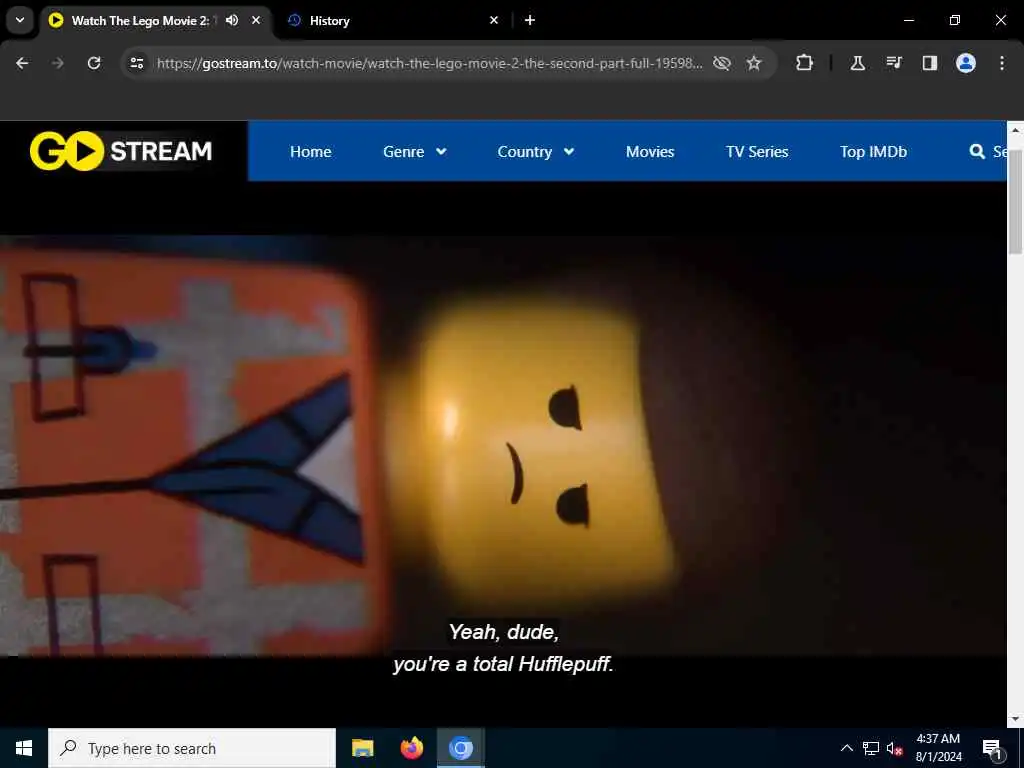The image size is (1024, 768).
Task: Restore down the Chrome window
Action: coord(955,20)
